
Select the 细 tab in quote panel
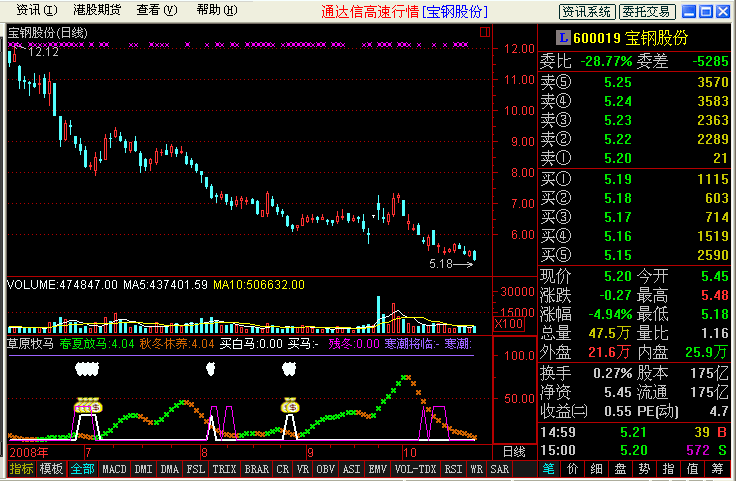596,469
